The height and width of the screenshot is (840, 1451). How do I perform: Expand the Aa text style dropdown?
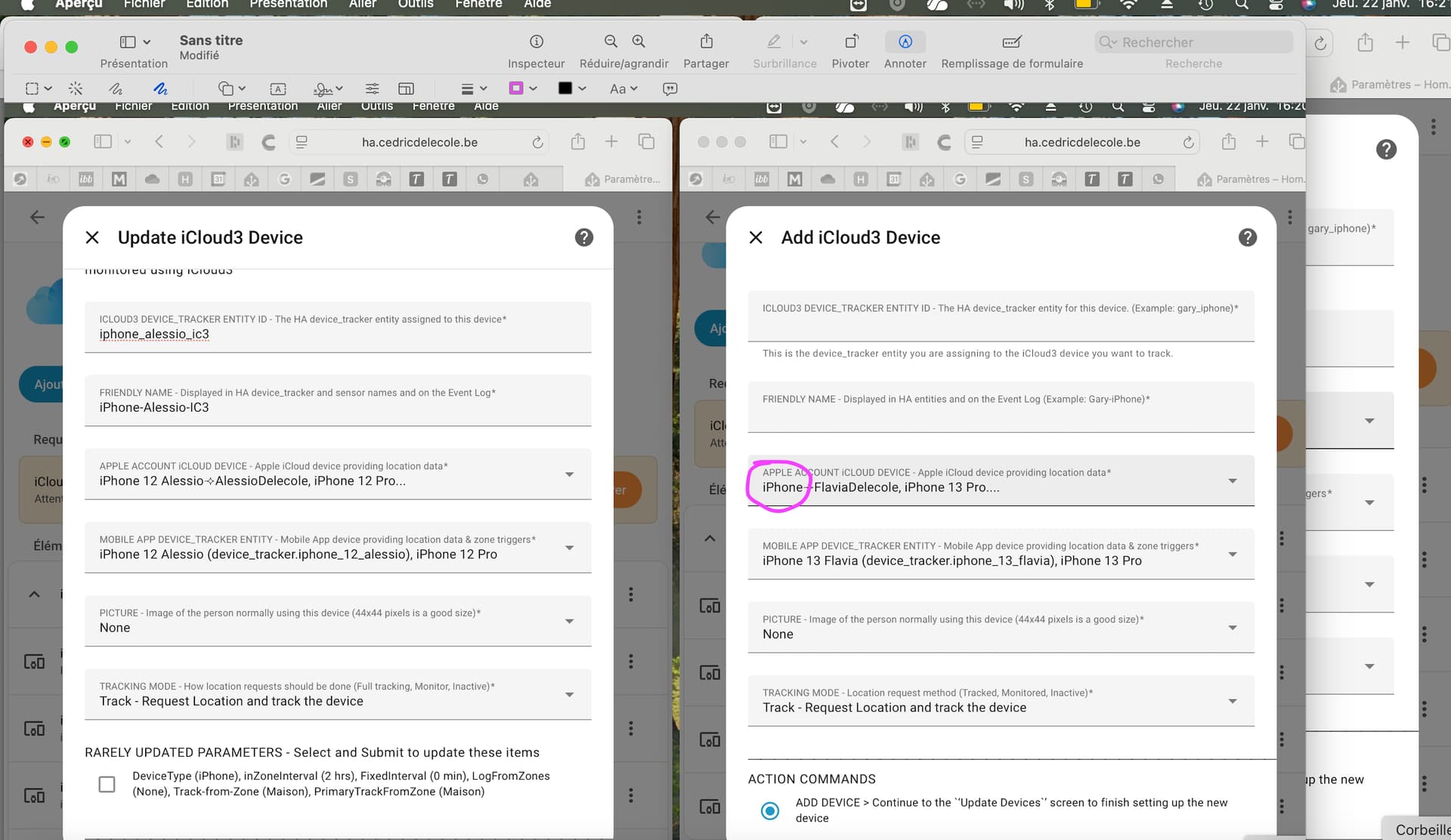coord(623,88)
